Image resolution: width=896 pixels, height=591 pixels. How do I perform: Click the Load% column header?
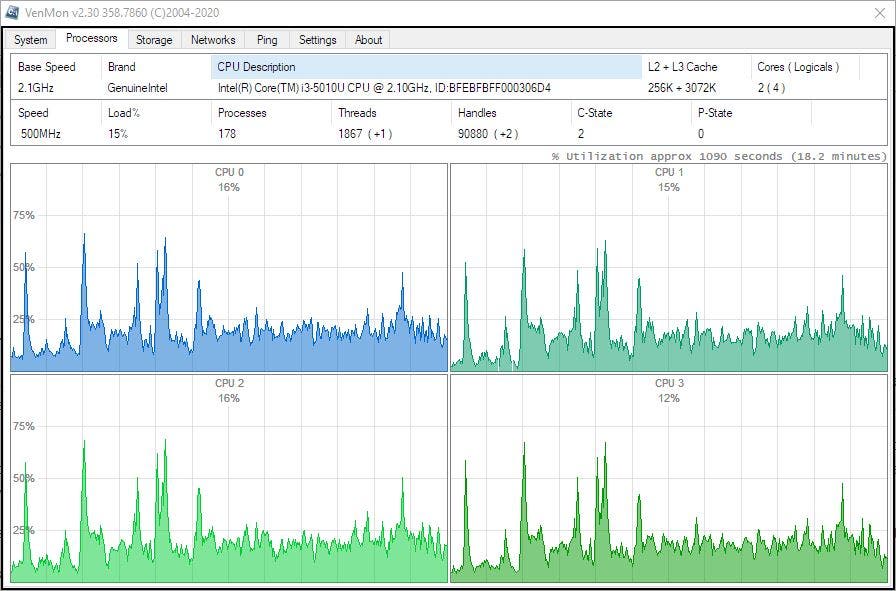pos(156,113)
